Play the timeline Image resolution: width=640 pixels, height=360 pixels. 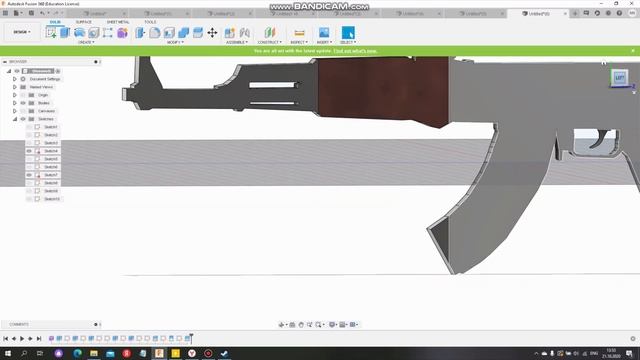tap(22, 338)
